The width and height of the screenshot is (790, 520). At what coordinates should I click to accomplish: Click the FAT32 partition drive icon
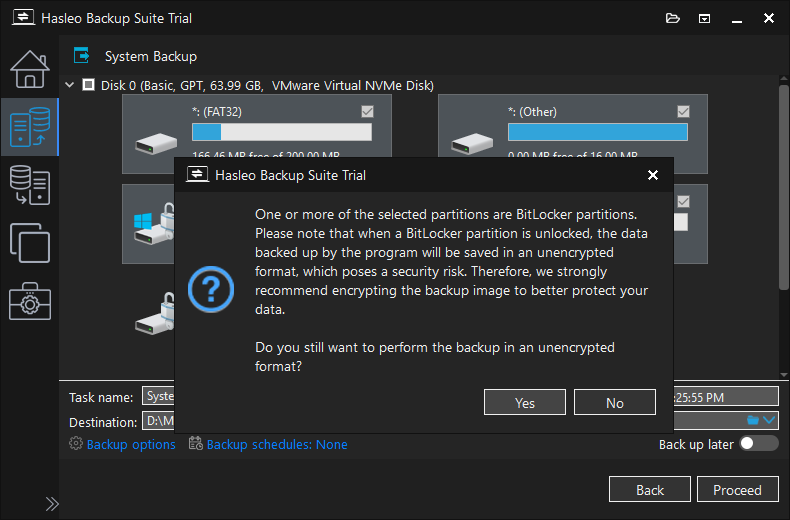156,143
